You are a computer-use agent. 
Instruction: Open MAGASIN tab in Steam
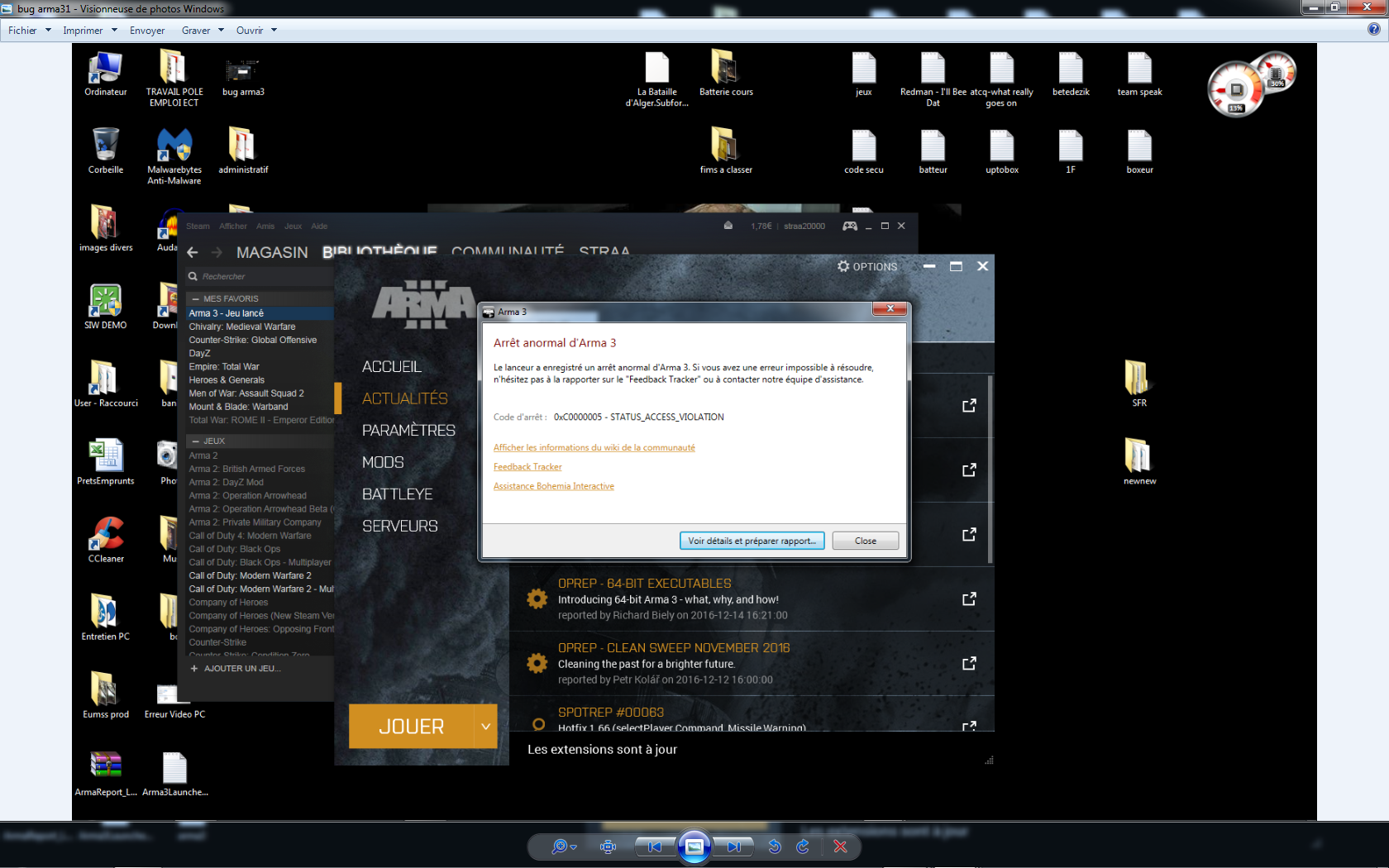click(272, 252)
